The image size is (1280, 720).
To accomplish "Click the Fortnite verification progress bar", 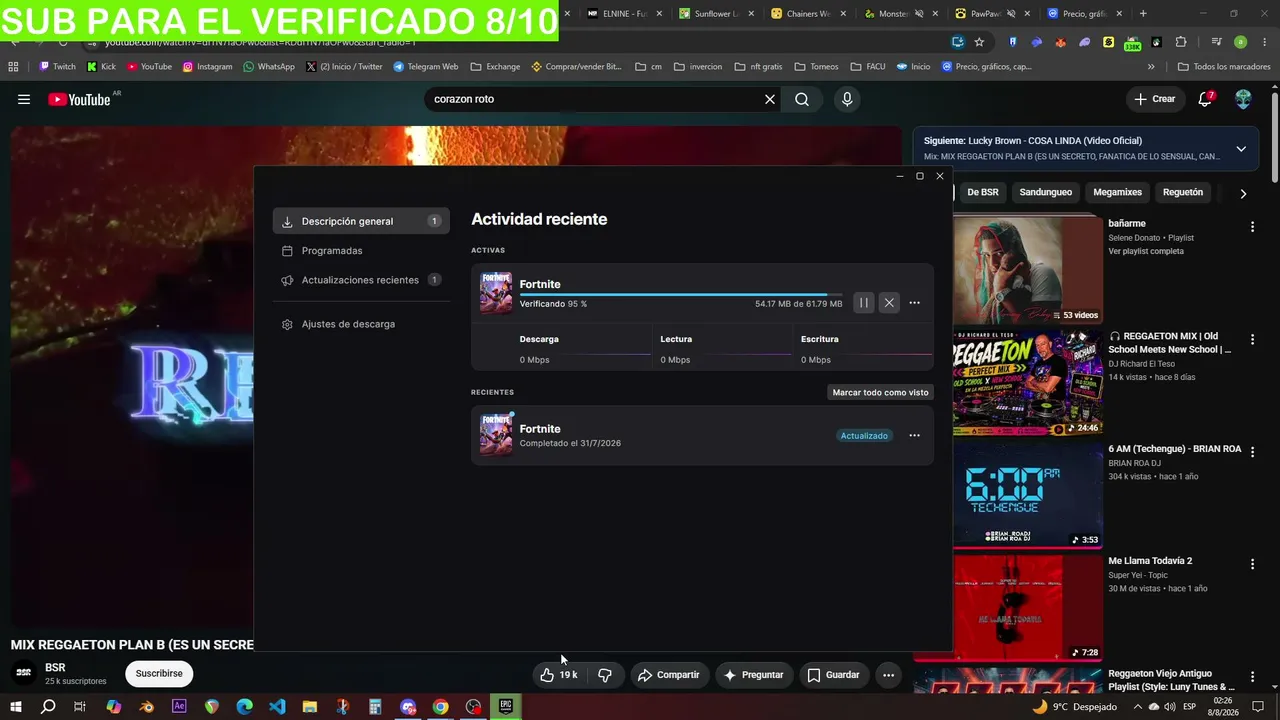I will coord(683,295).
